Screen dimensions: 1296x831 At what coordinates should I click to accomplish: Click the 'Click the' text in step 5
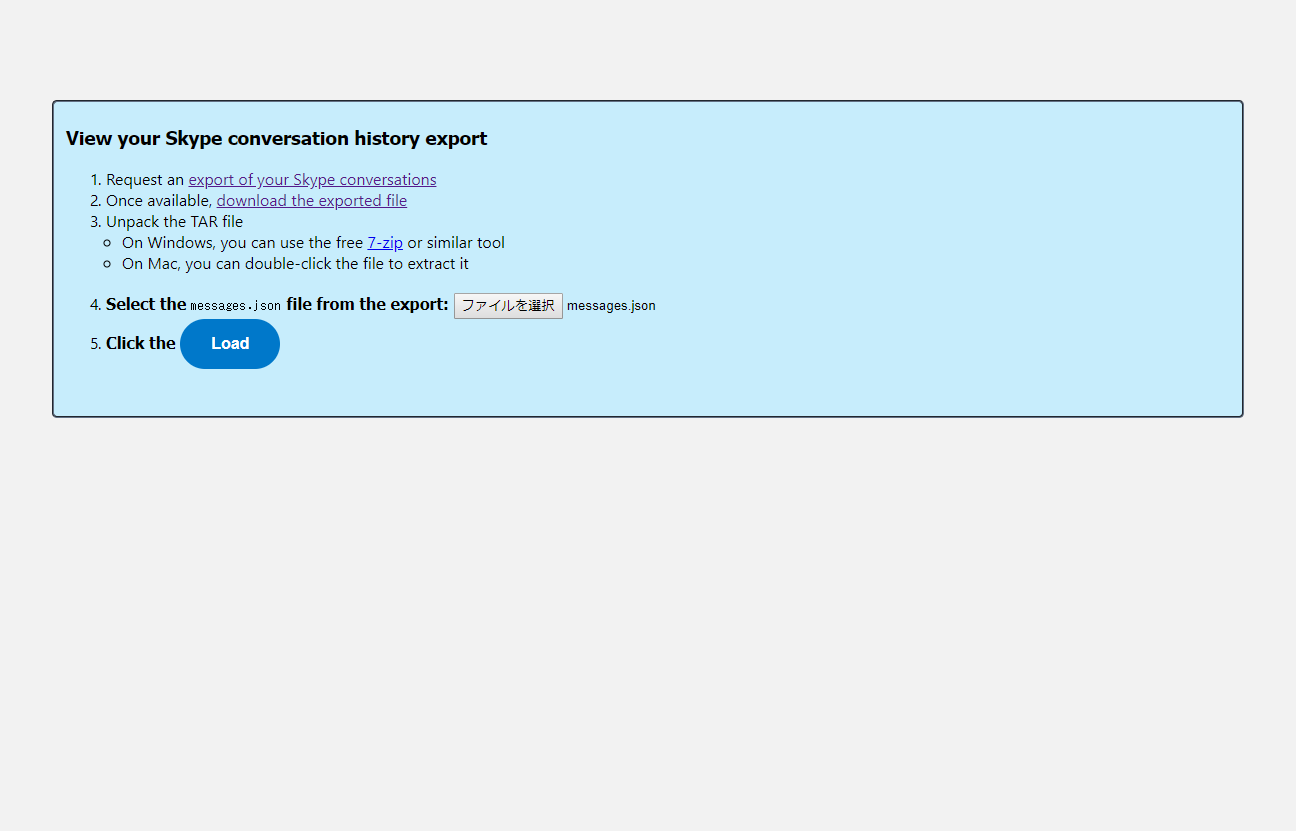141,344
